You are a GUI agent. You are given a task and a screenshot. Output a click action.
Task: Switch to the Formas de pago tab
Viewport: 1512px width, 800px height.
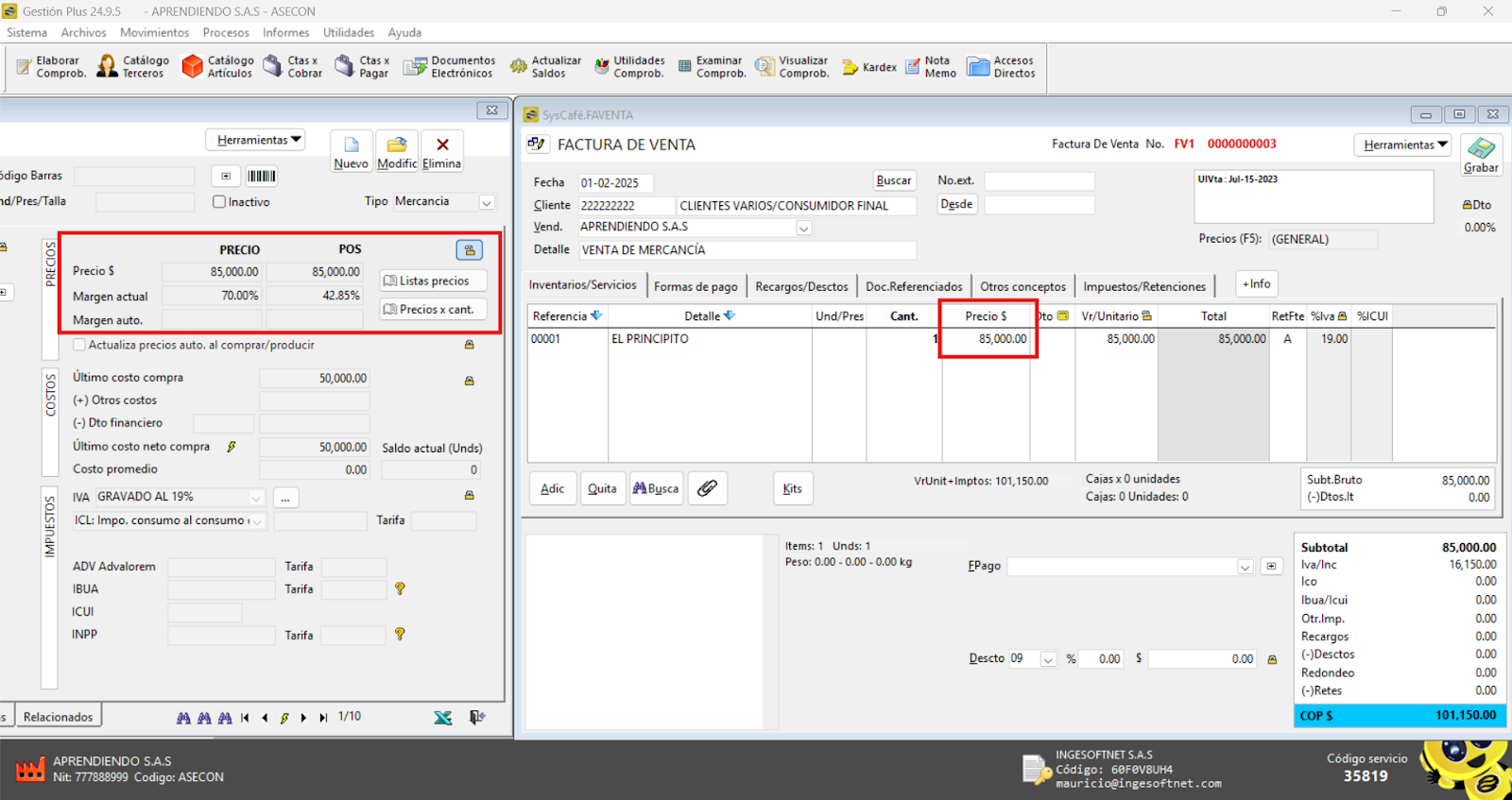[696, 286]
